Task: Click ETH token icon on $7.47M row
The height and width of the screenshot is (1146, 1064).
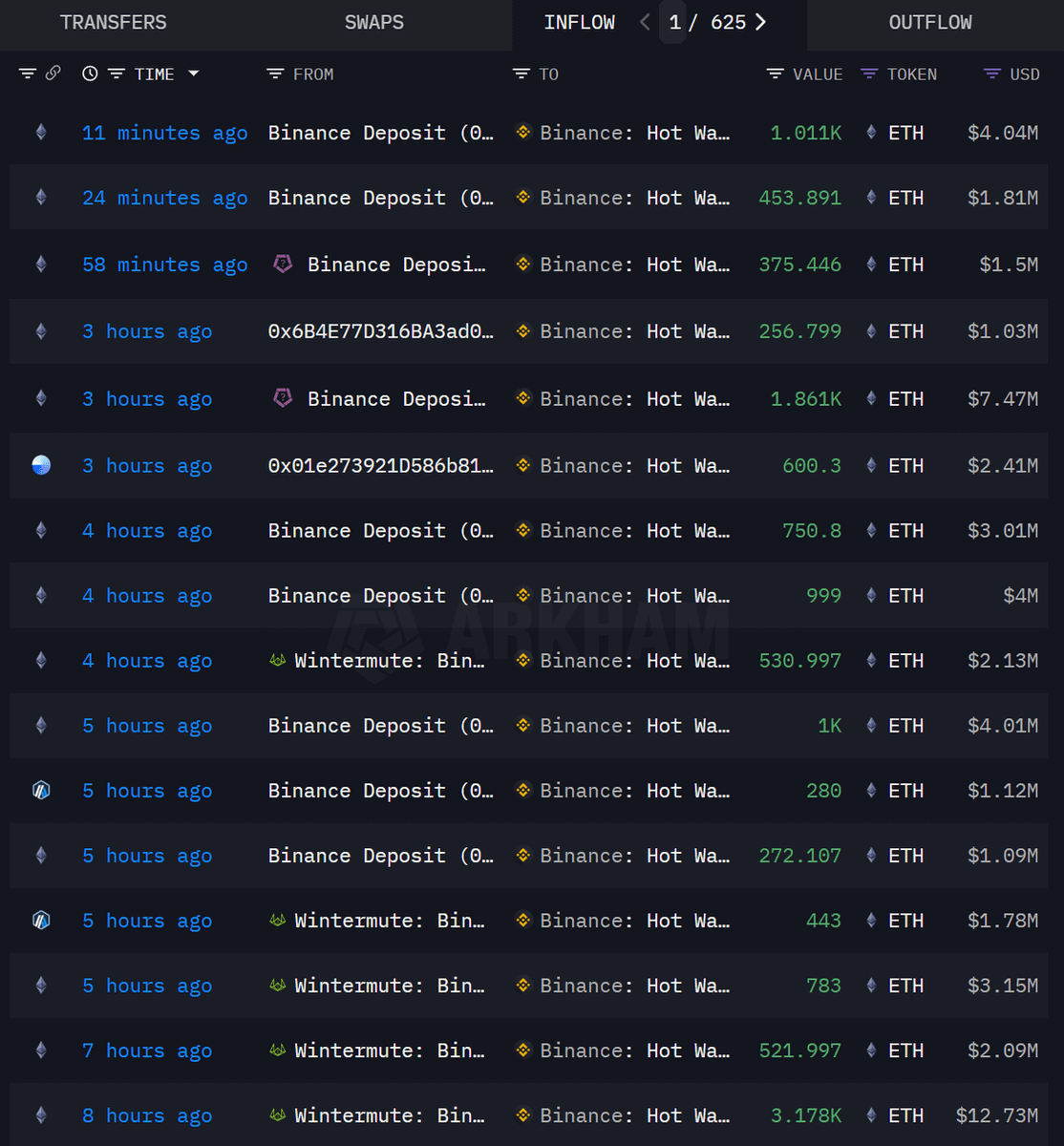Action: tap(871, 398)
